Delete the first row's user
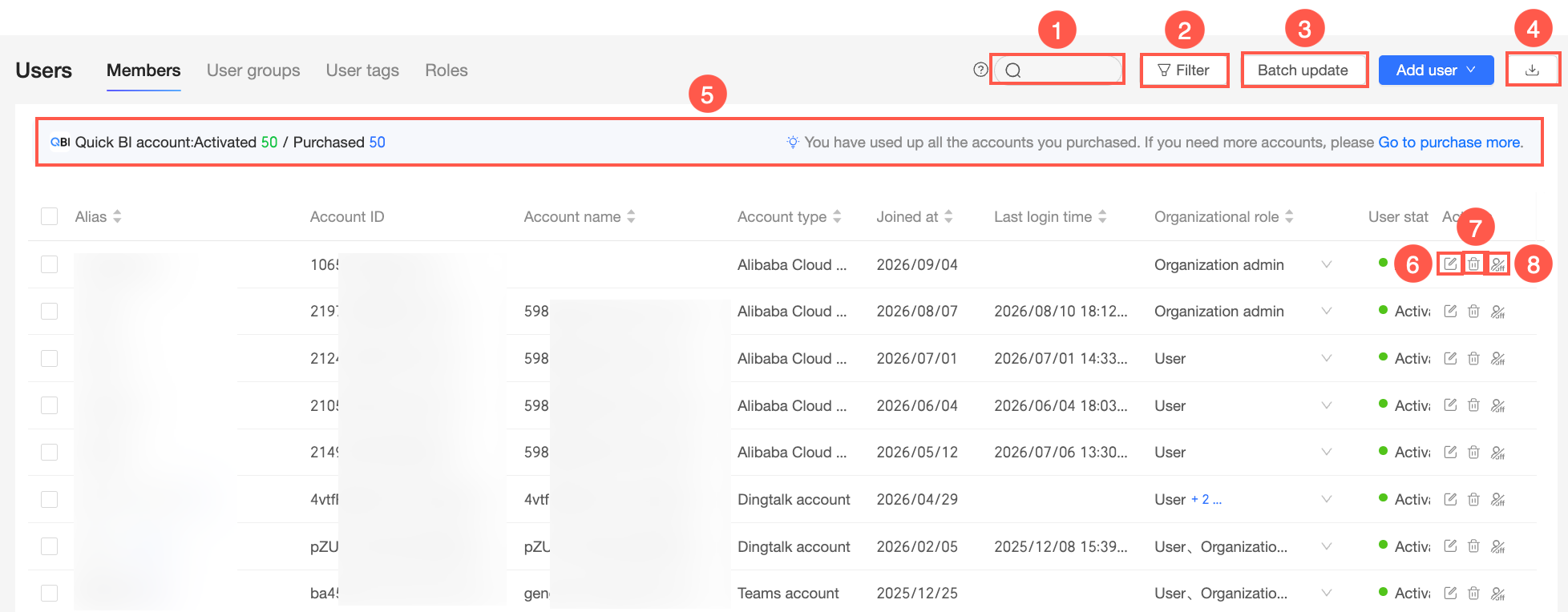 pos(1473,264)
